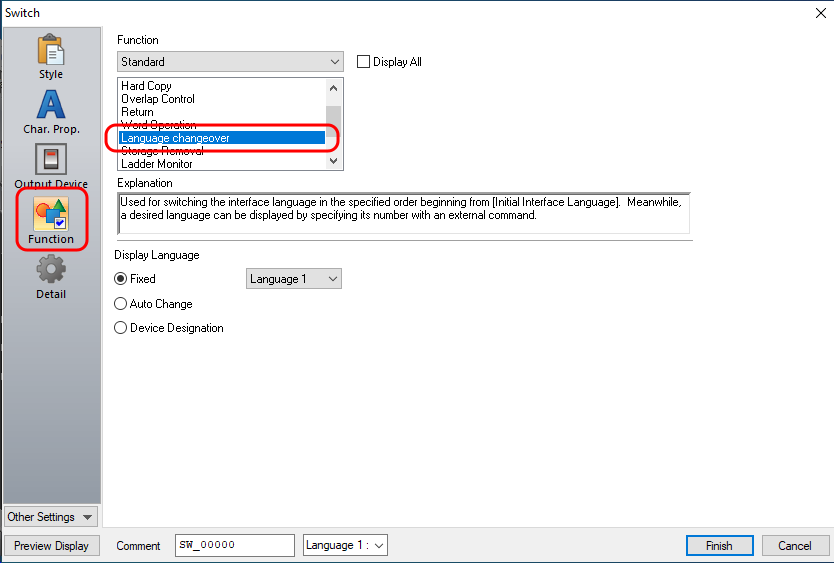Expand the comment Language 1 dropdown

coord(345,545)
